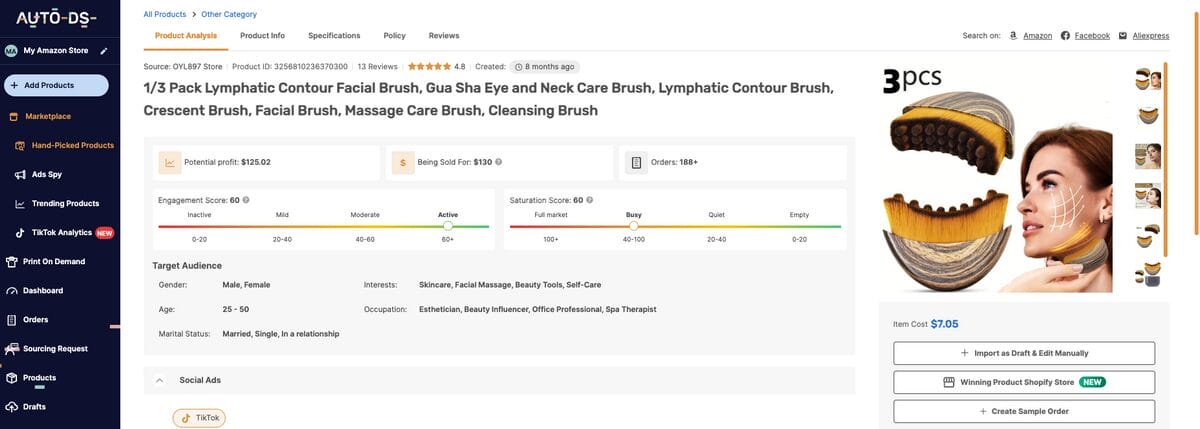Image resolution: width=1200 pixels, height=429 pixels.
Task: Click Engagement Score help icon
Action: pos(245,200)
